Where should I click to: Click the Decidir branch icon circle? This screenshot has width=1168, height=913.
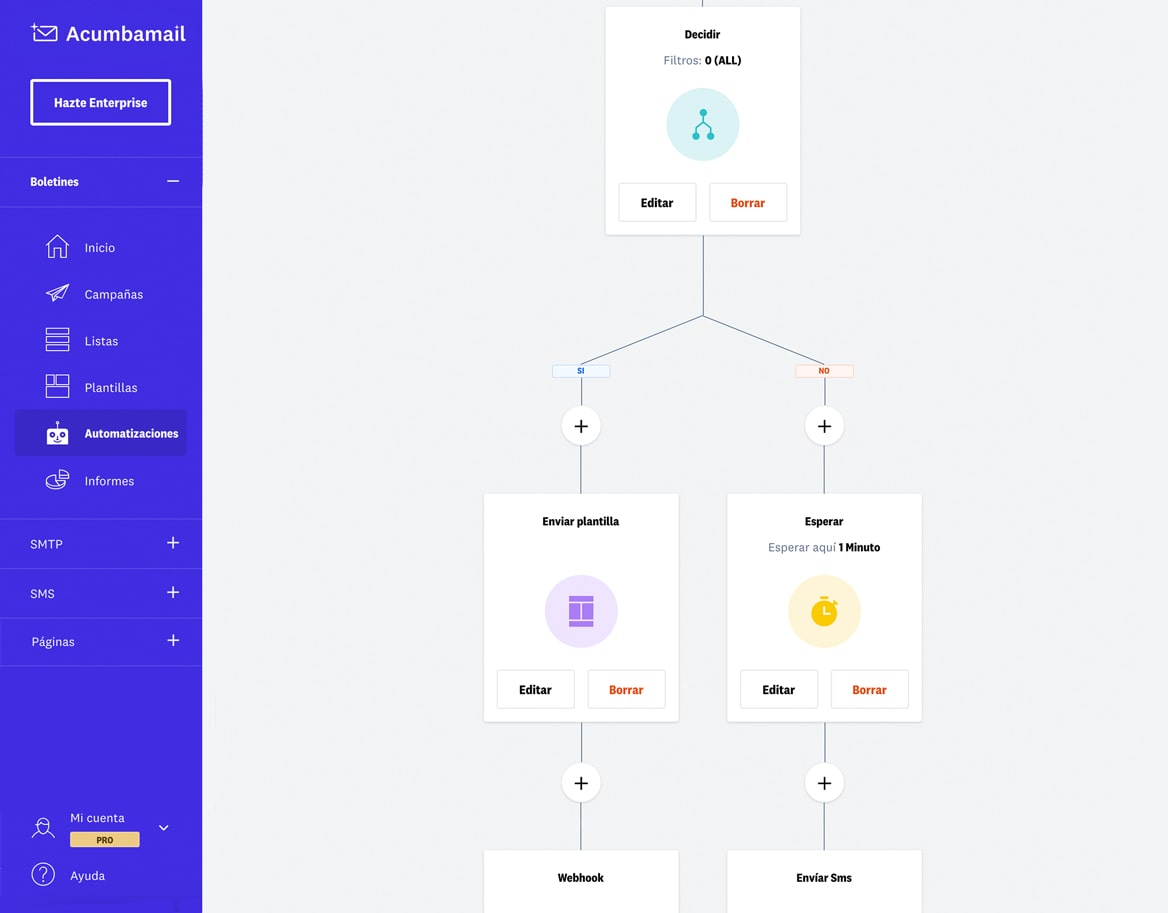[x=703, y=125]
